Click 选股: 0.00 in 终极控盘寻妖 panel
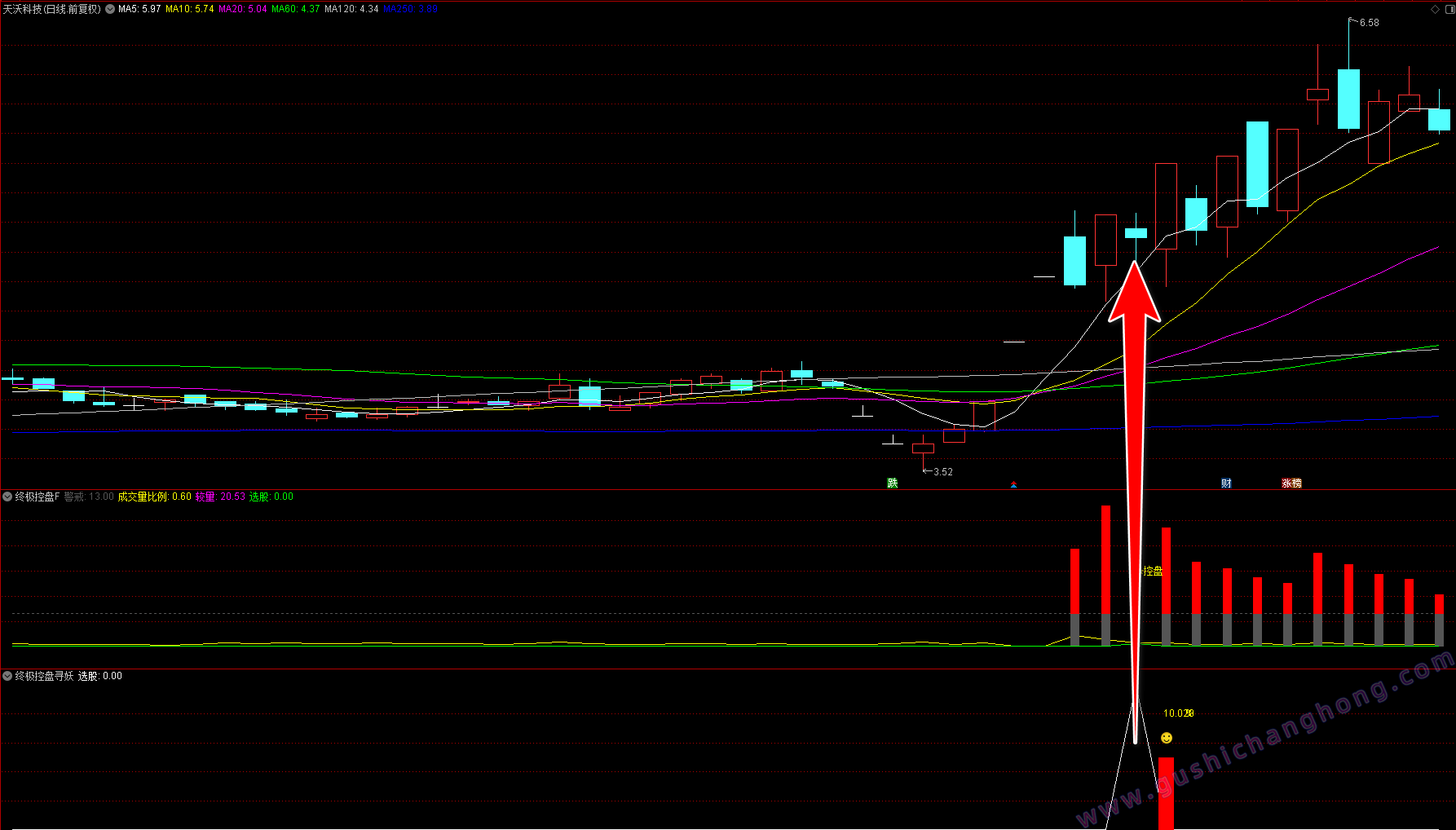The width and height of the screenshot is (1456, 830). (x=100, y=676)
